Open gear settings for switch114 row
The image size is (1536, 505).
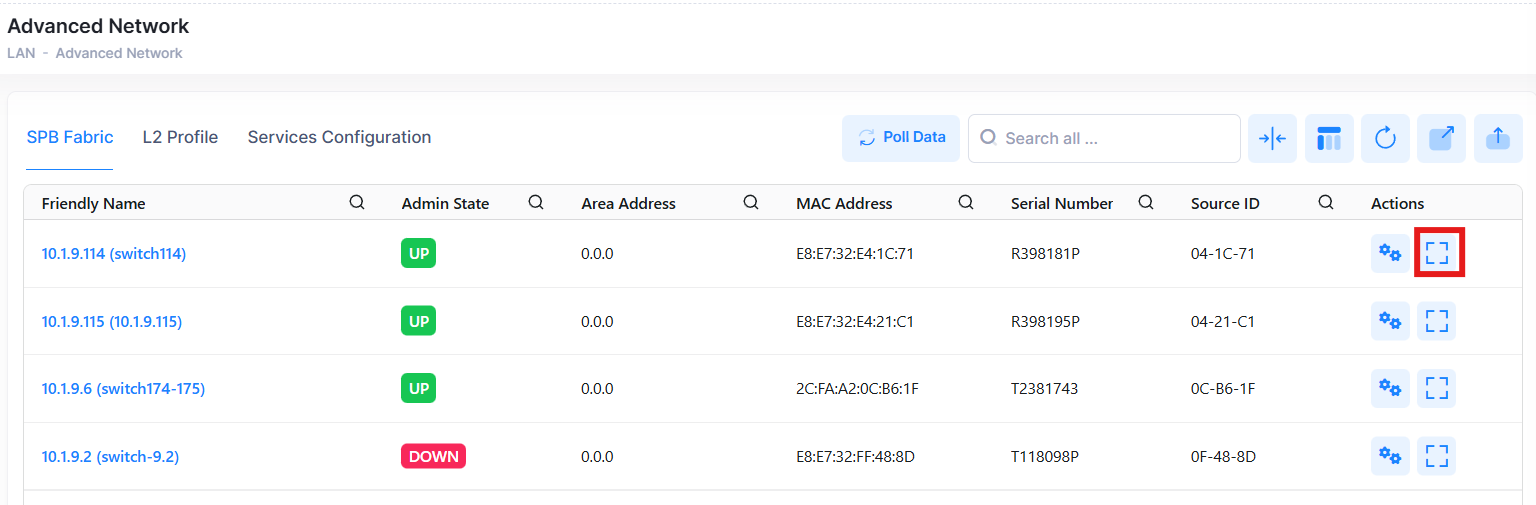click(1390, 253)
